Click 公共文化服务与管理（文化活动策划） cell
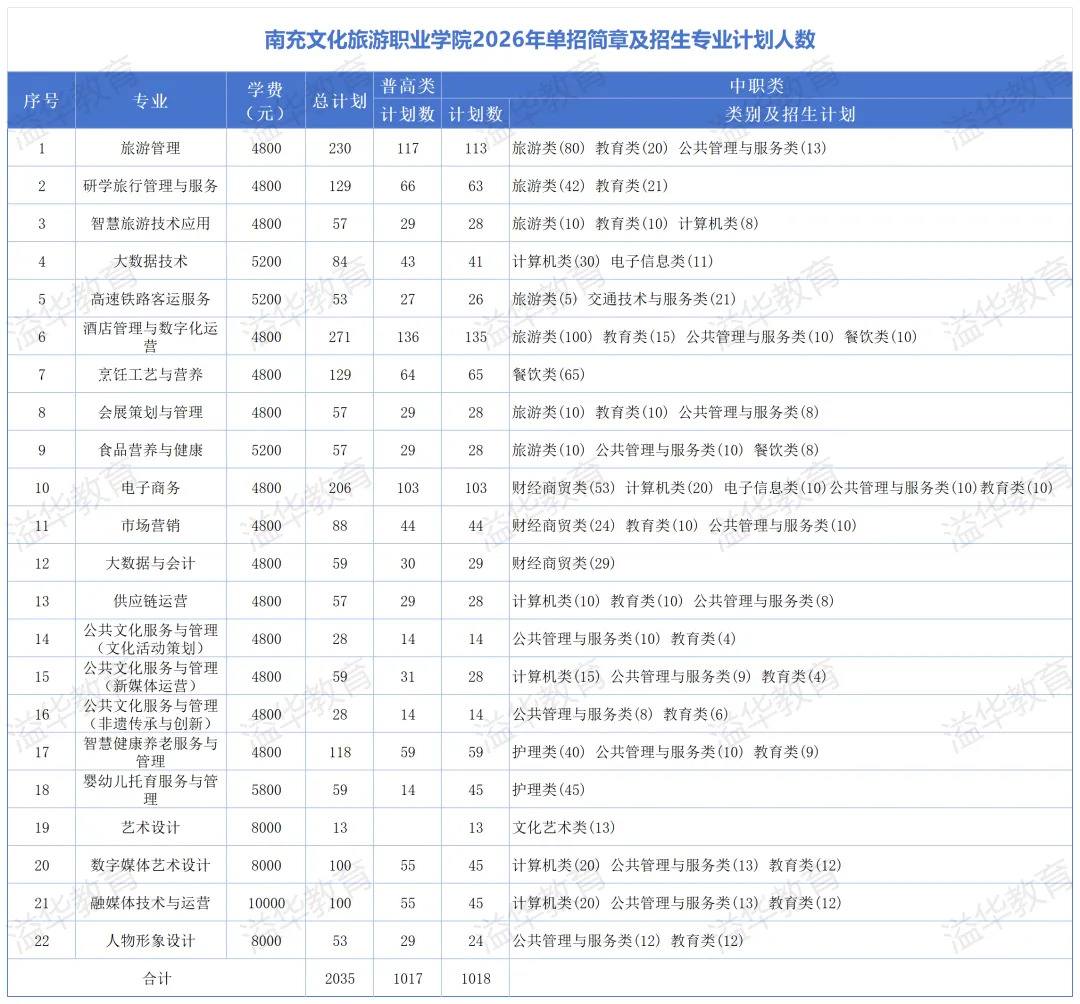 151,639
